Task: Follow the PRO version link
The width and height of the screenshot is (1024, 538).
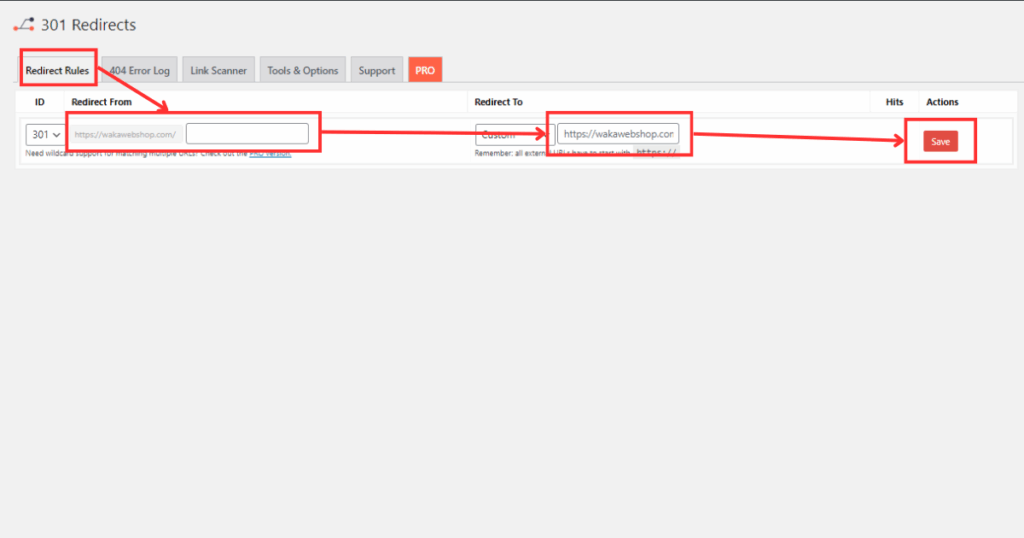Action: pos(270,153)
